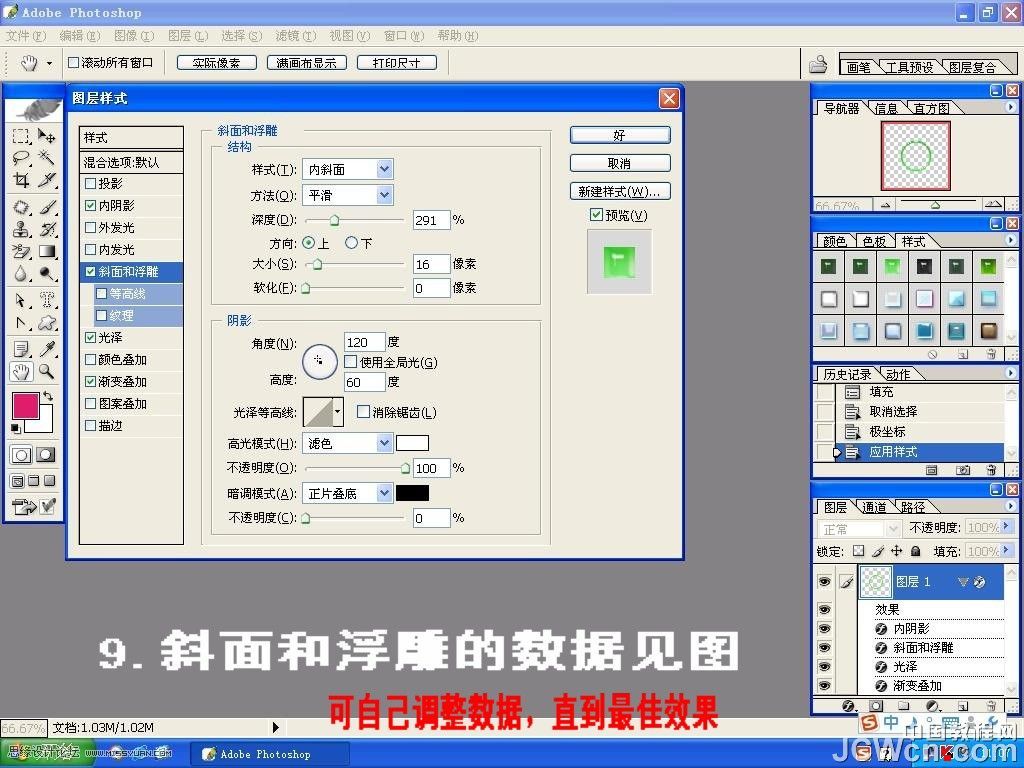1024x768 pixels.
Task: Toggle the 预览 preview checkbox
Action: click(596, 214)
